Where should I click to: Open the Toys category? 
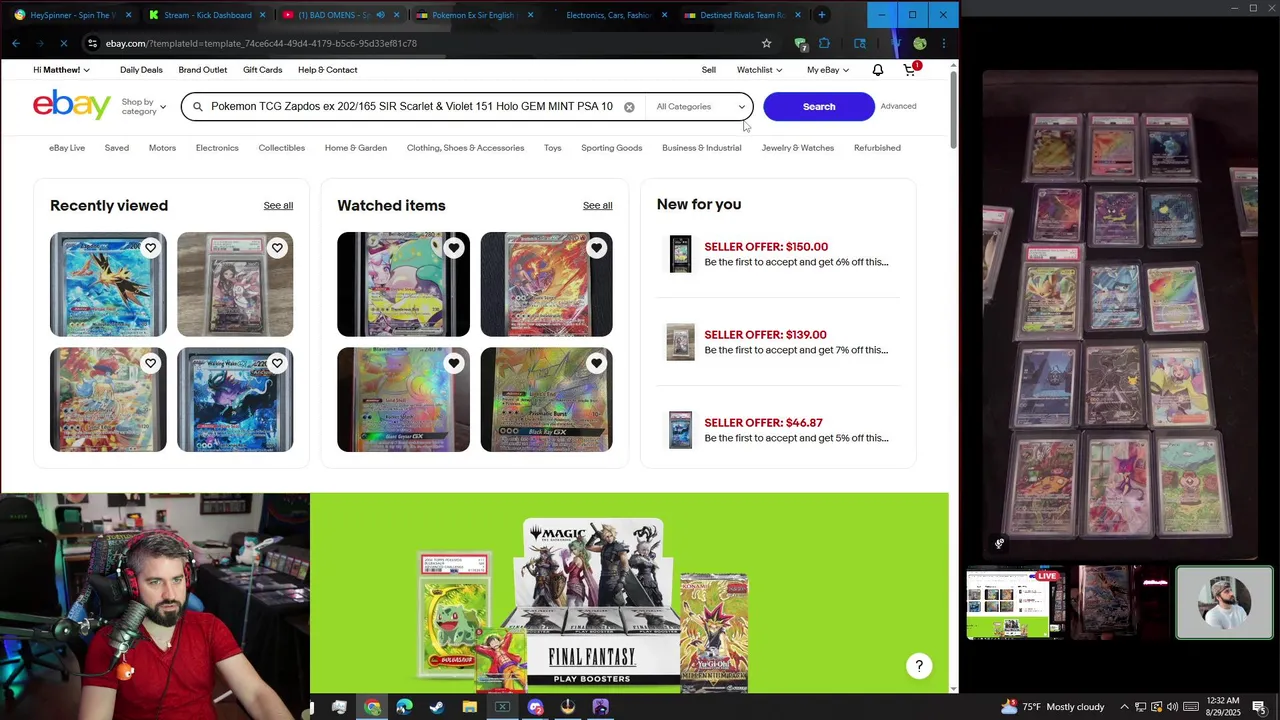553,148
